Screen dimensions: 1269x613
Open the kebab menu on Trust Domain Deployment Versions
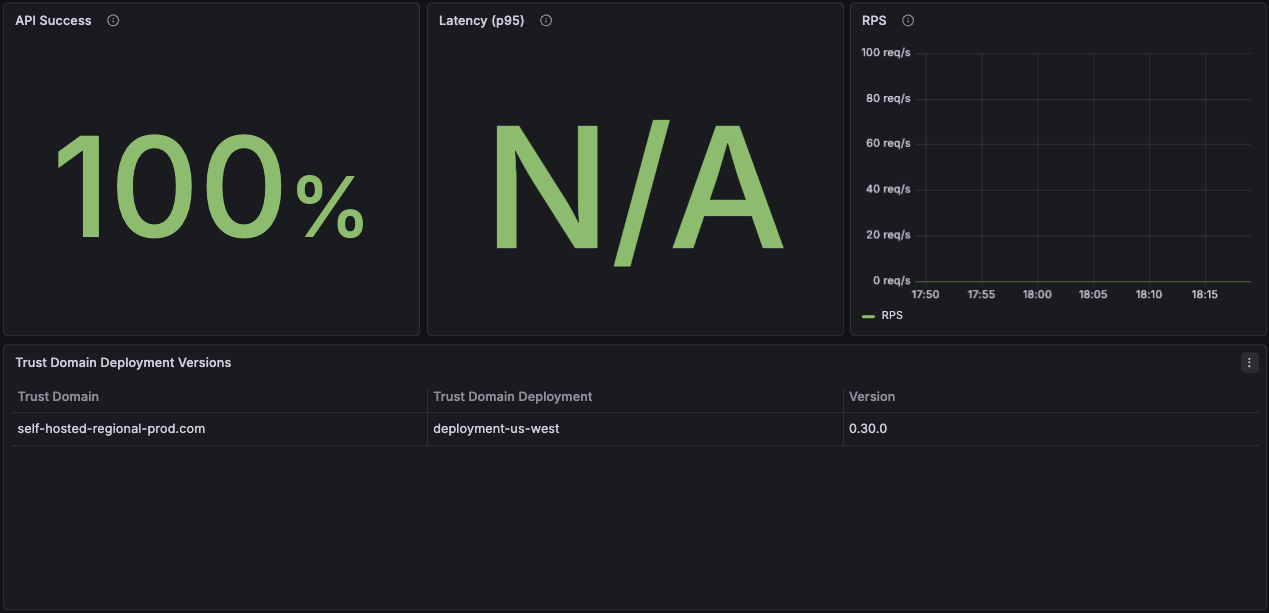coord(1249,362)
